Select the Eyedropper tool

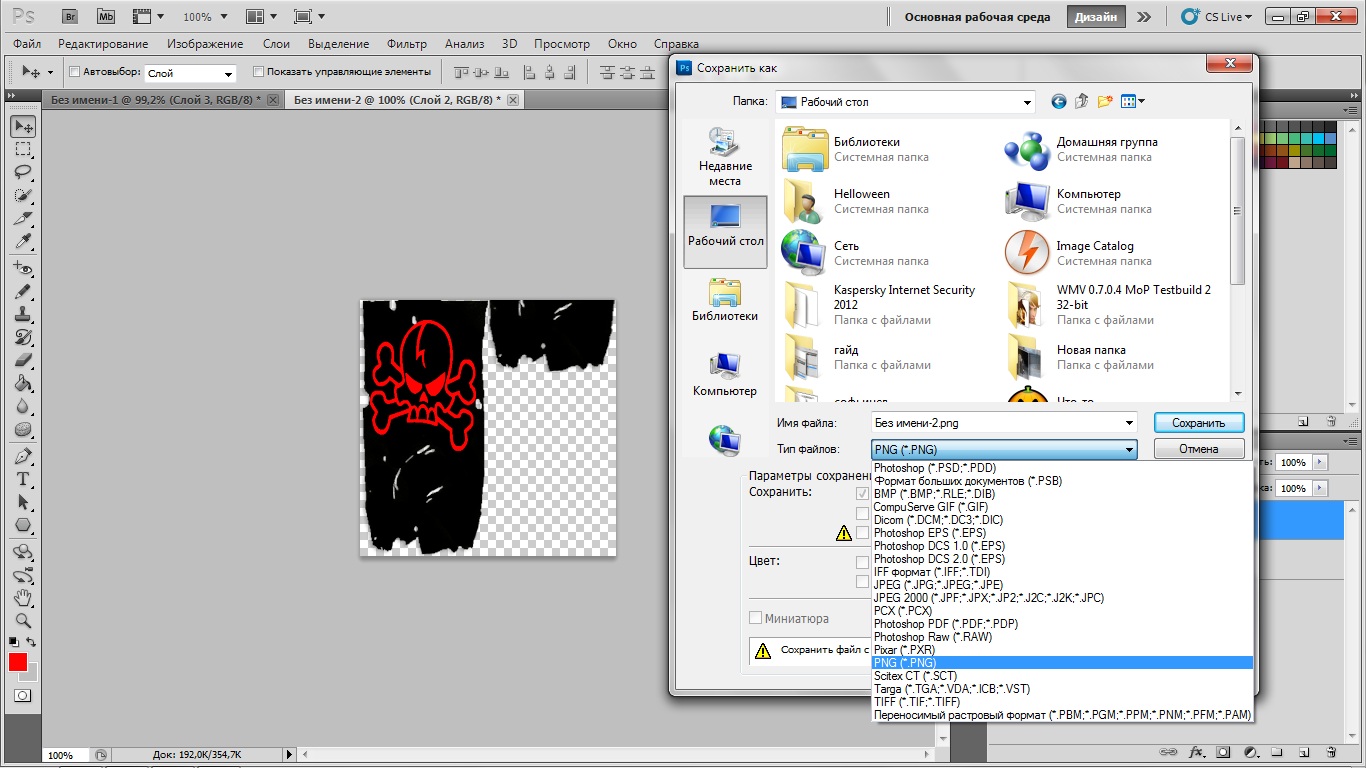(x=23, y=242)
